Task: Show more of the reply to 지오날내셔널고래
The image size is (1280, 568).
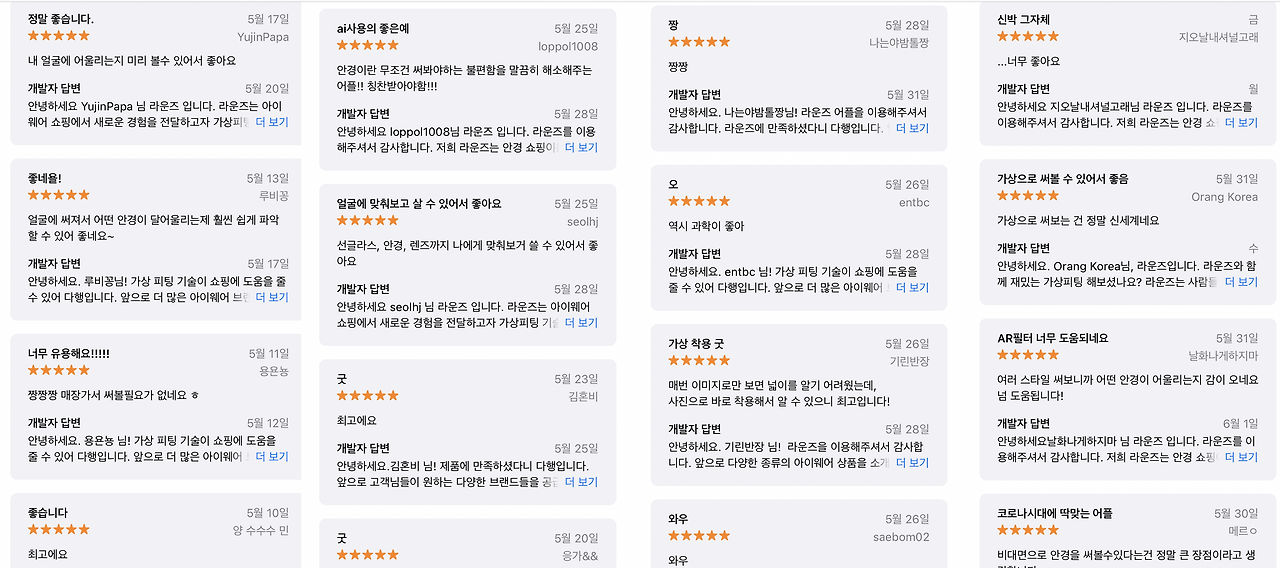Action: pos(1241,122)
